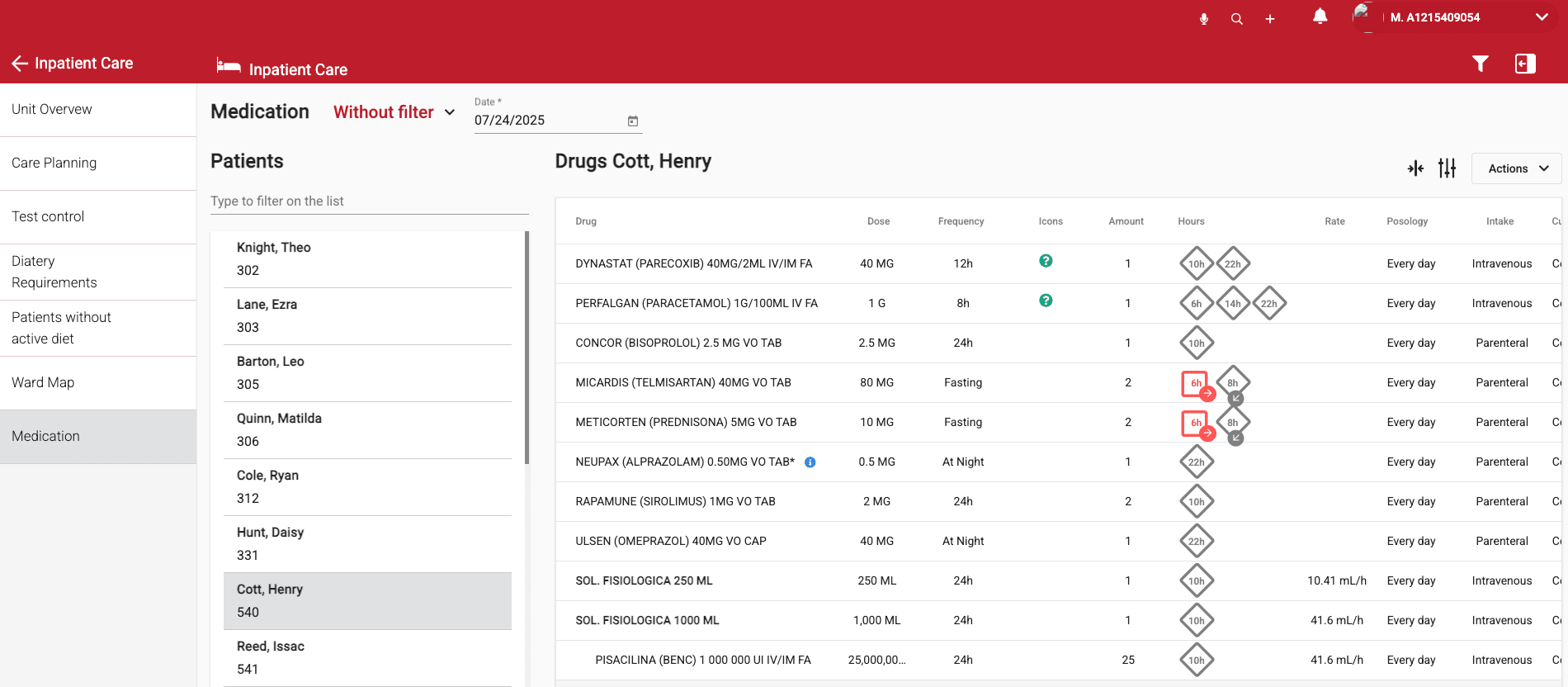Click PERFALGAN 14h hour marker
Screen dimensions: 1568x687
(x=1233, y=304)
